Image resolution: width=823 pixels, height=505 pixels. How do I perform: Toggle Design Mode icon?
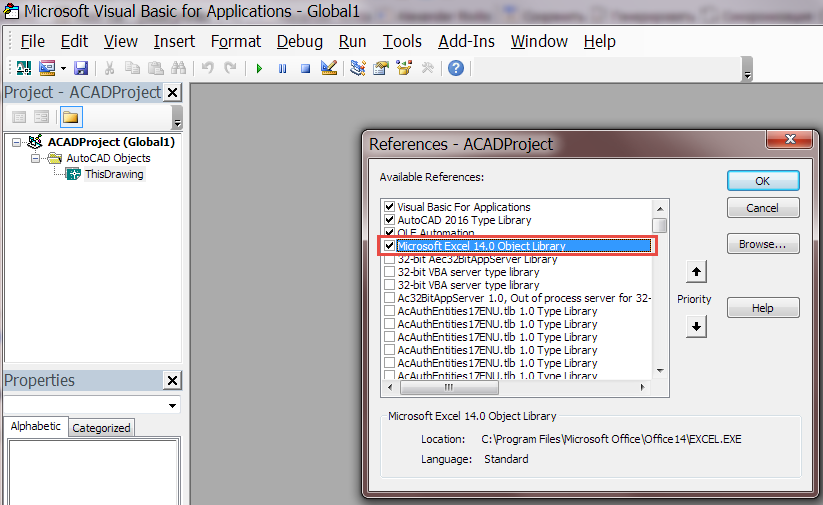coord(329,68)
